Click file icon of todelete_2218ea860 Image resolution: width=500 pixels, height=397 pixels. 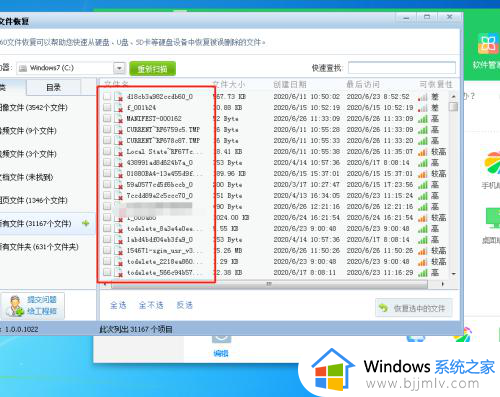pos(118,262)
